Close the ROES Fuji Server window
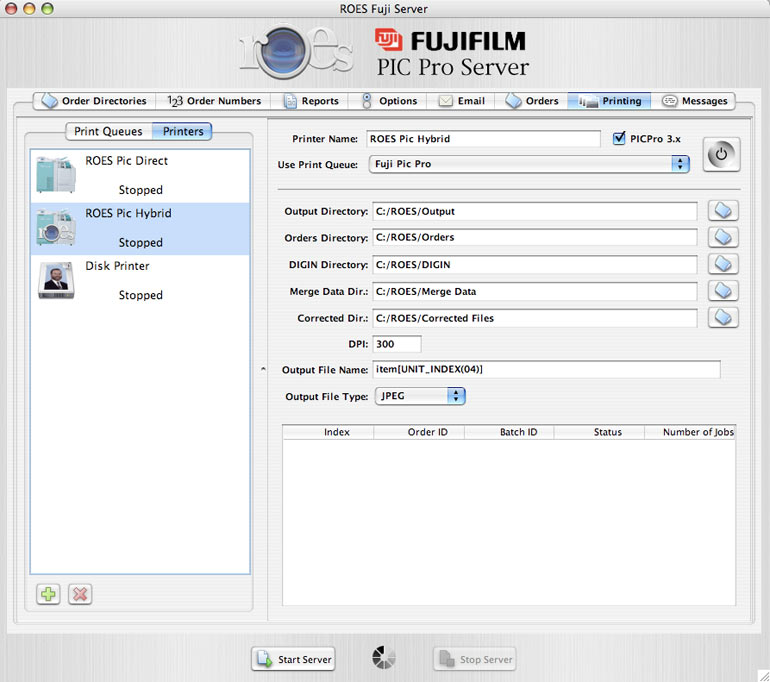This screenshot has height=682, width=770. coord(11,8)
